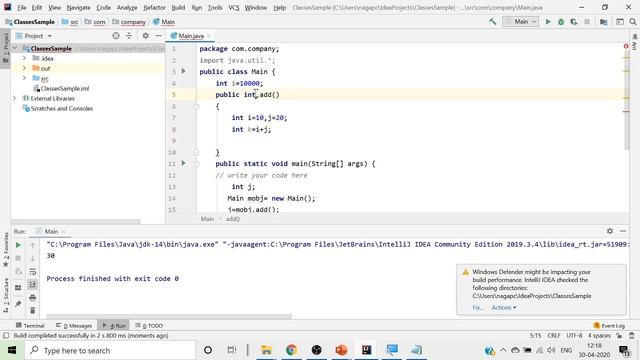Stop process in Run panel
Image resolution: width=640 pixels, height=360 pixels.
tap(18, 258)
